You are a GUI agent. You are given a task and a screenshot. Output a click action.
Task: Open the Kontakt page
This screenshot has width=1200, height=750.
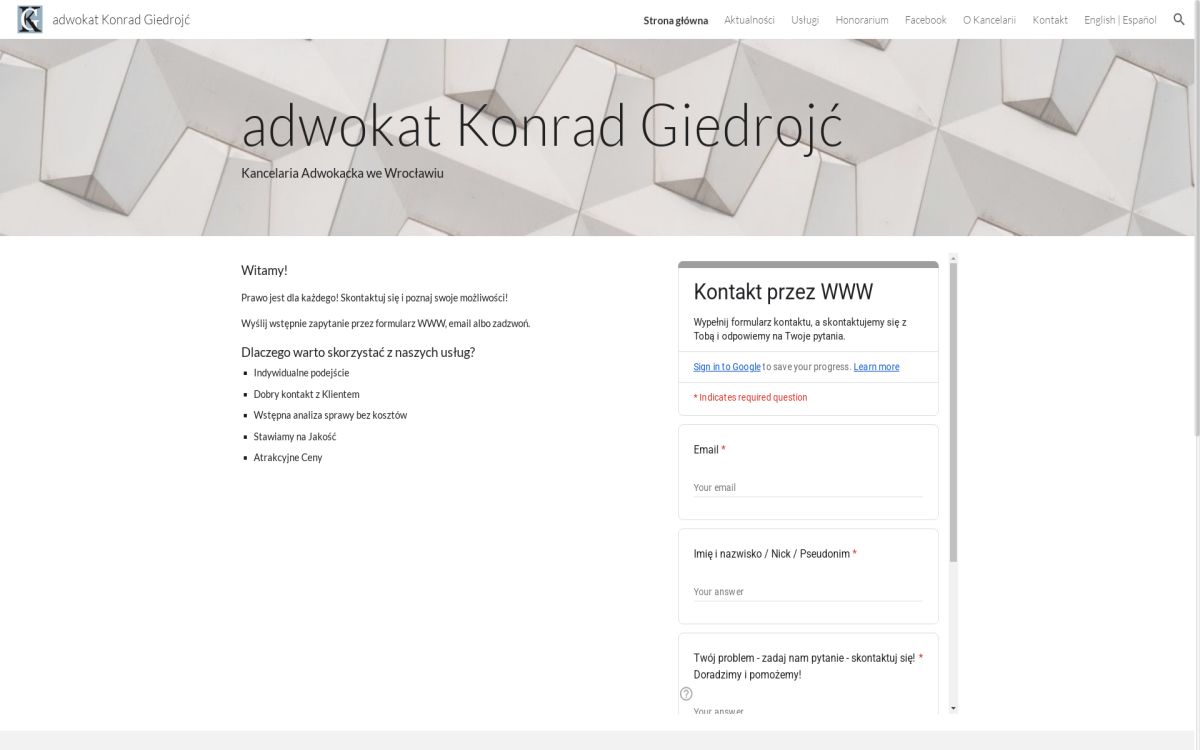(1050, 20)
